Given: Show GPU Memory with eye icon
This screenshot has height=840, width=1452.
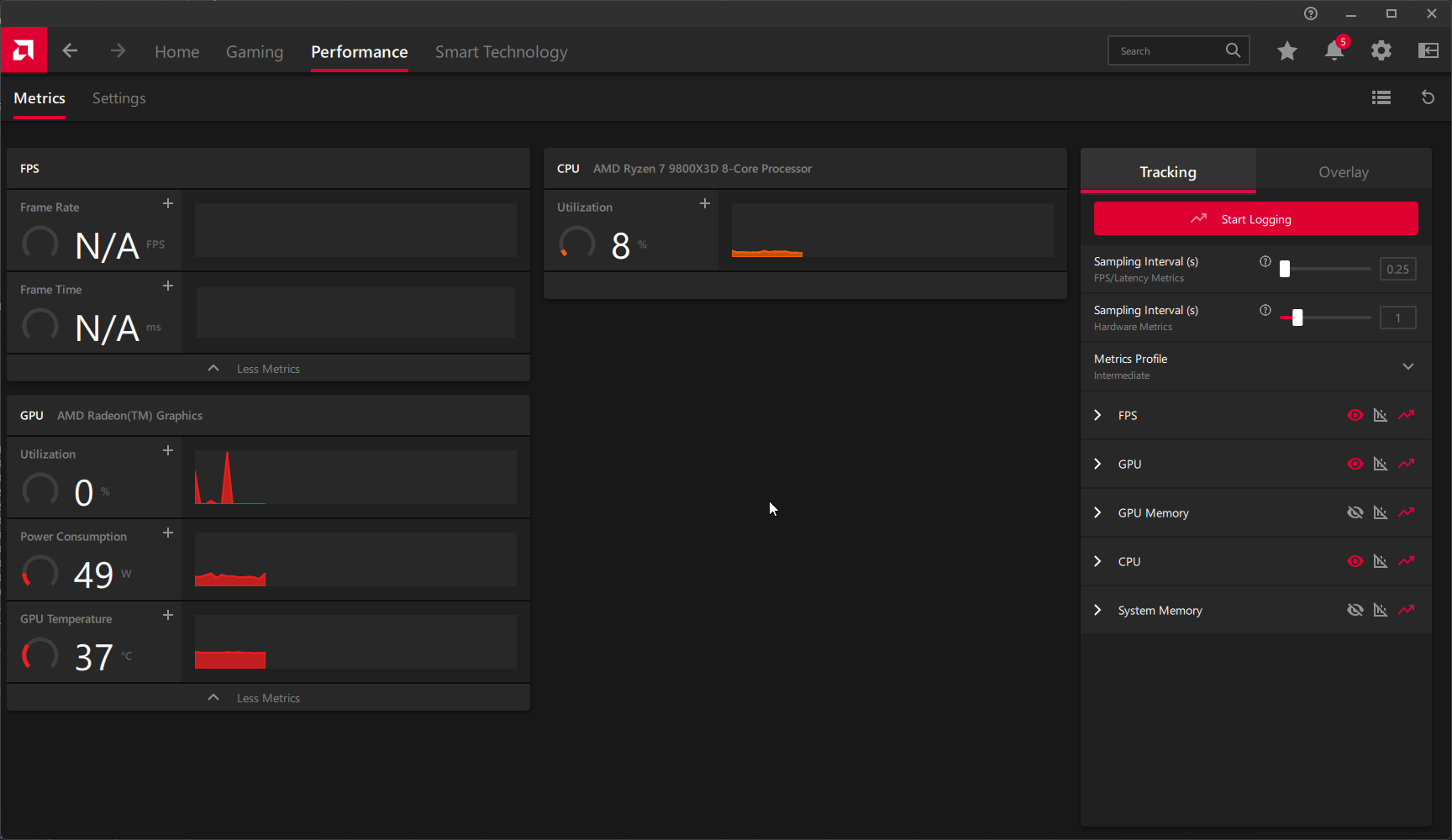Looking at the screenshot, I should tap(1355, 512).
